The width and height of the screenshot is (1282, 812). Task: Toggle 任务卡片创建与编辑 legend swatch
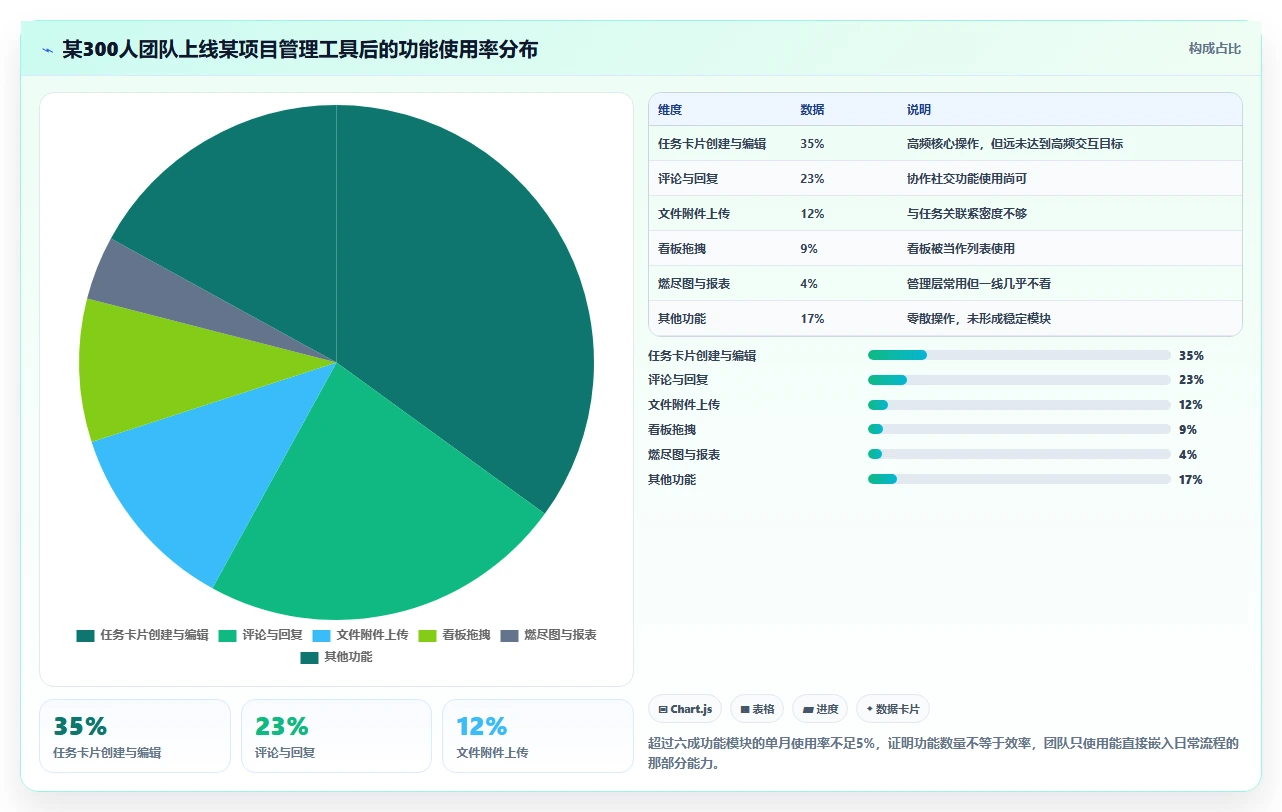pyautogui.click(x=86, y=635)
